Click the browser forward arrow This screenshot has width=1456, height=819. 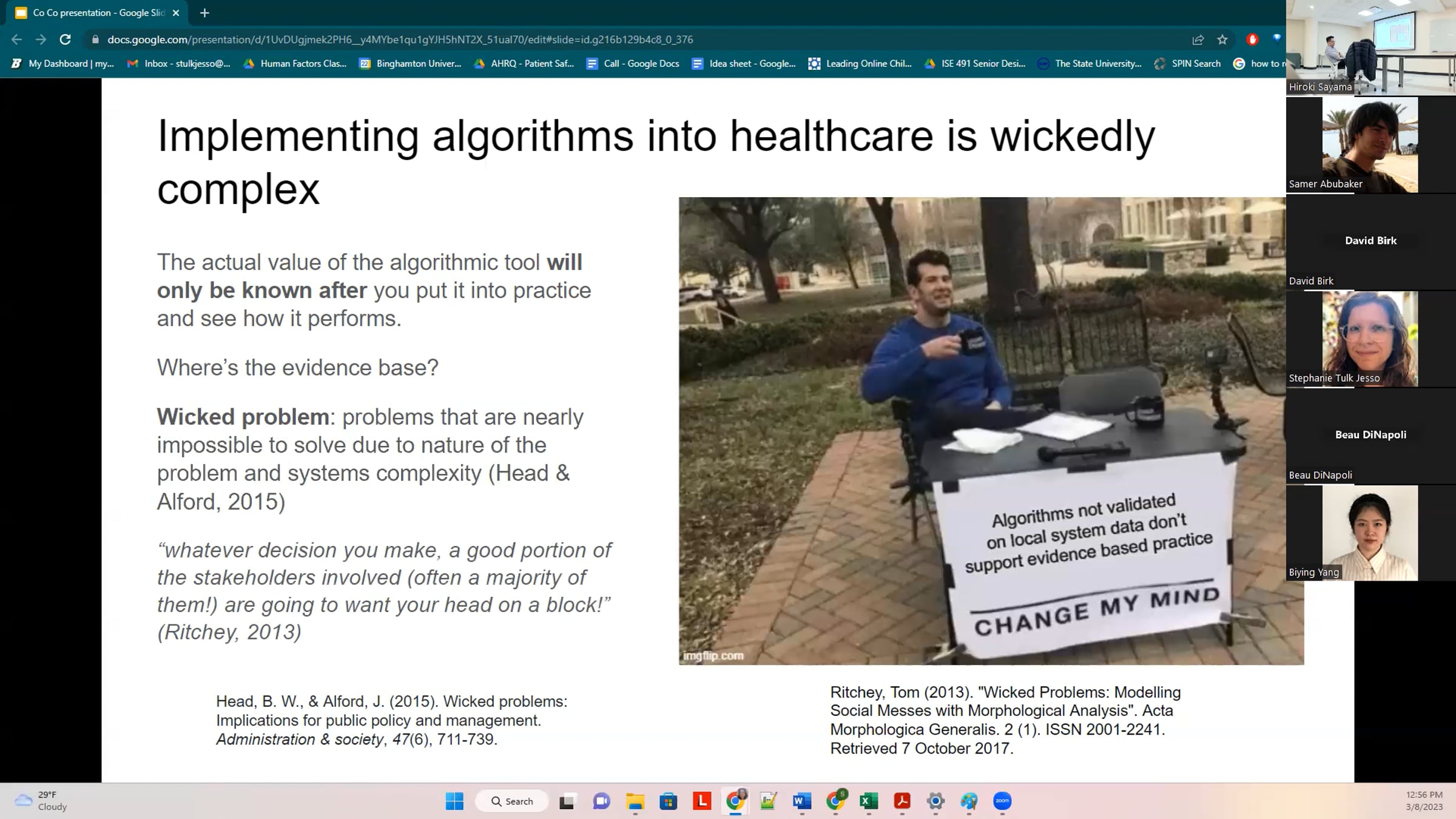(41, 39)
